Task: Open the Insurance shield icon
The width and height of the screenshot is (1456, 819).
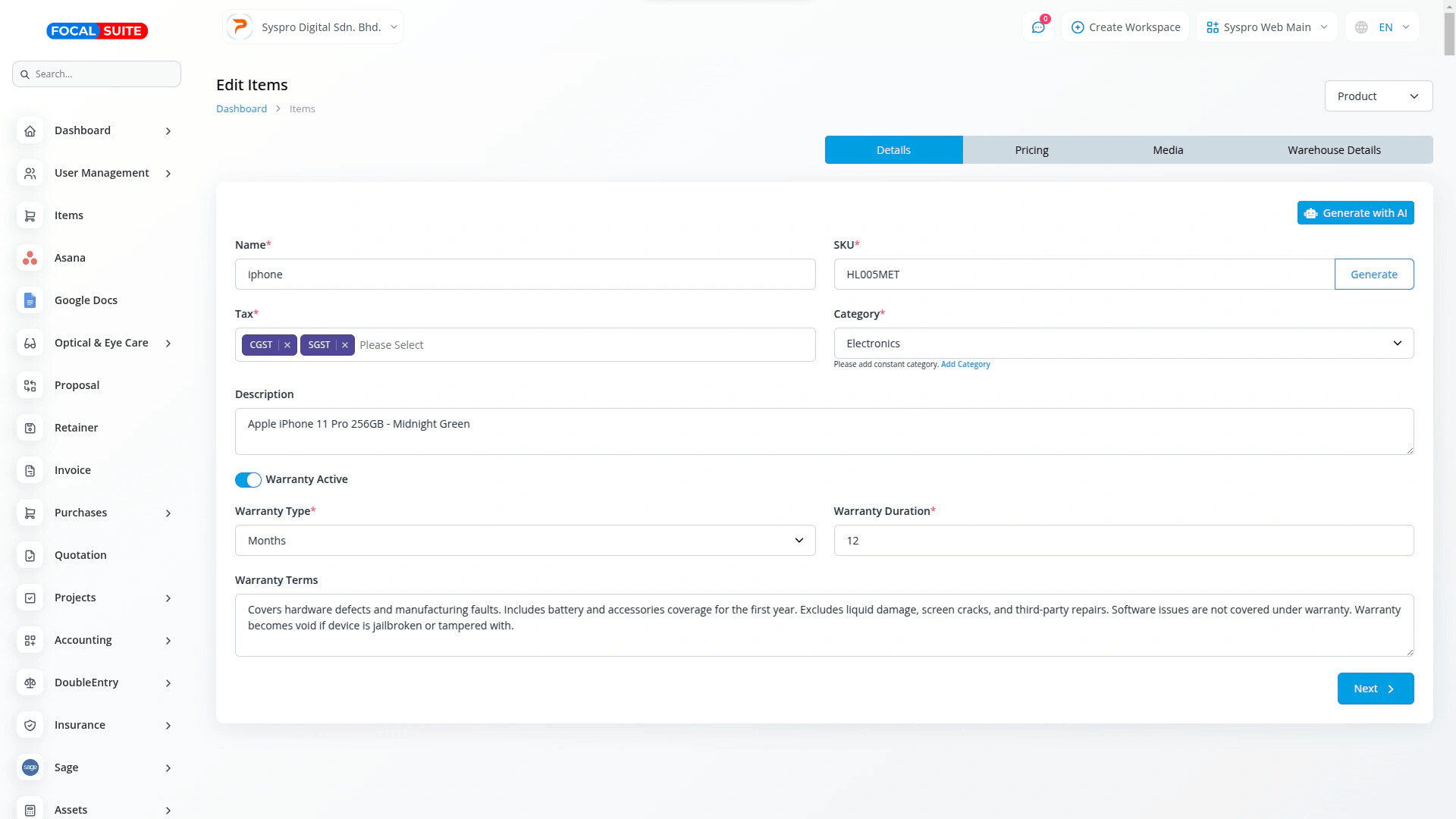Action: [30, 725]
